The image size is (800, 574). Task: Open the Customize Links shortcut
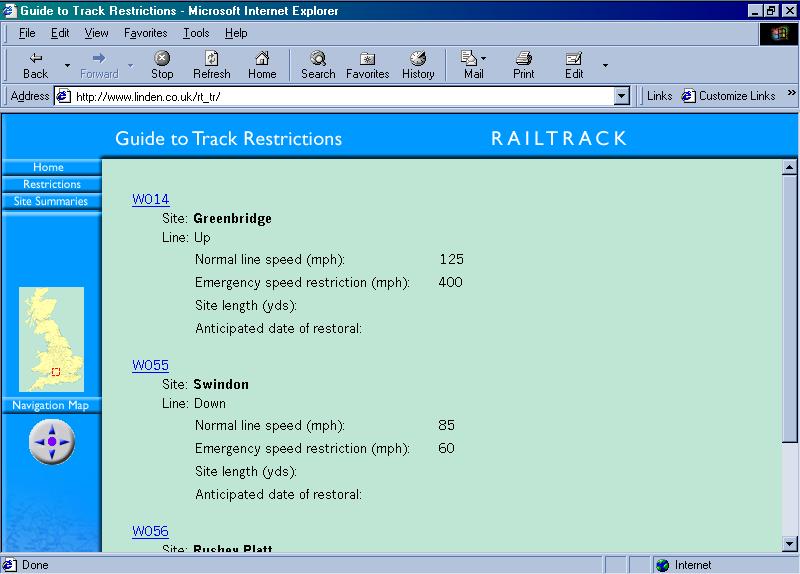point(728,96)
